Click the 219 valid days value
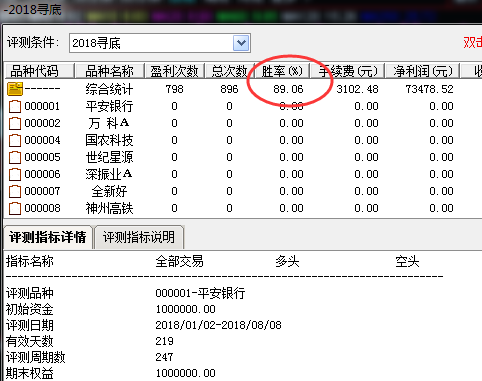The height and width of the screenshot is (381, 482). pyautogui.click(x=164, y=341)
